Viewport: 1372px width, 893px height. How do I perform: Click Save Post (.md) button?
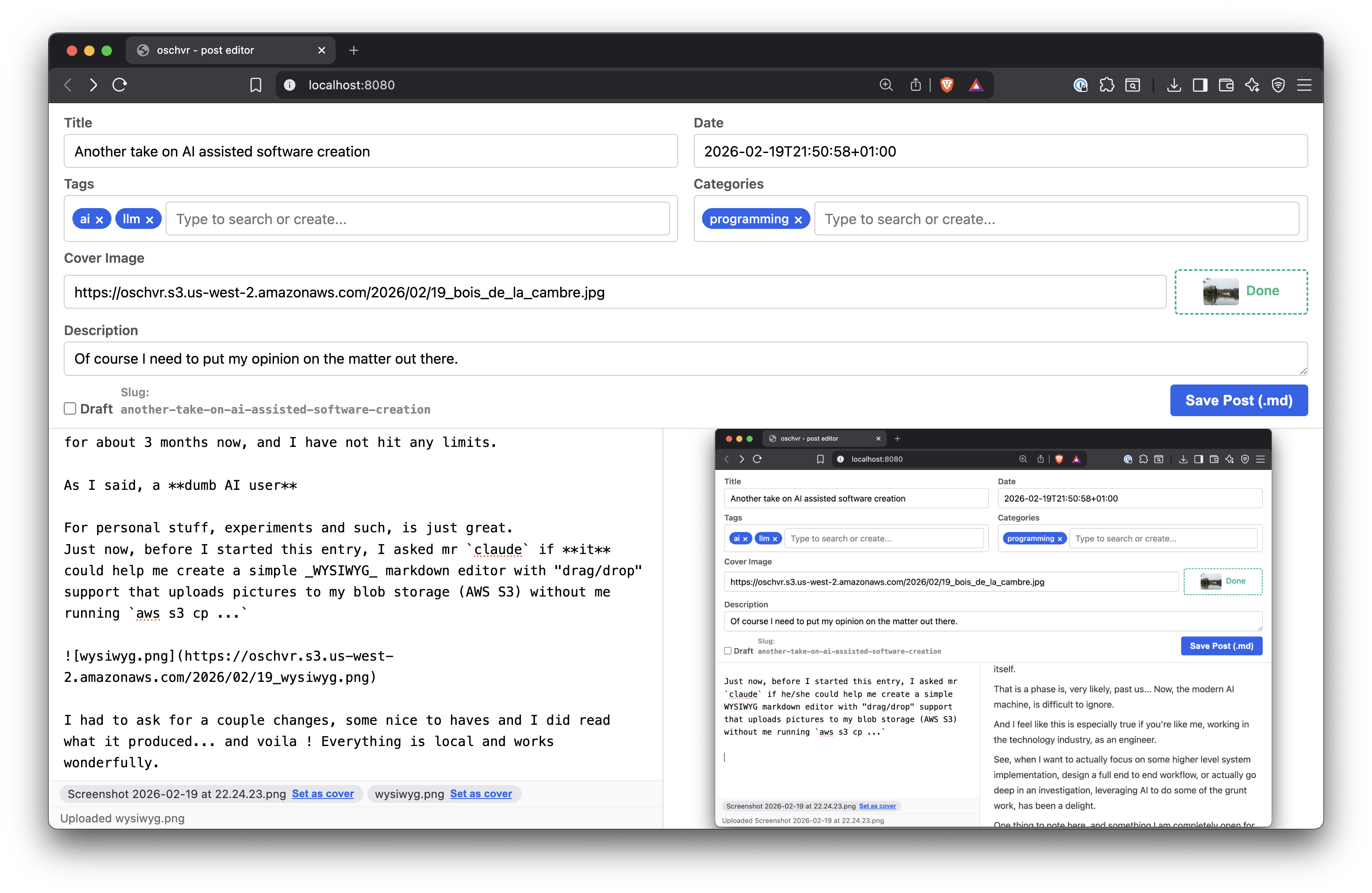(x=1238, y=401)
